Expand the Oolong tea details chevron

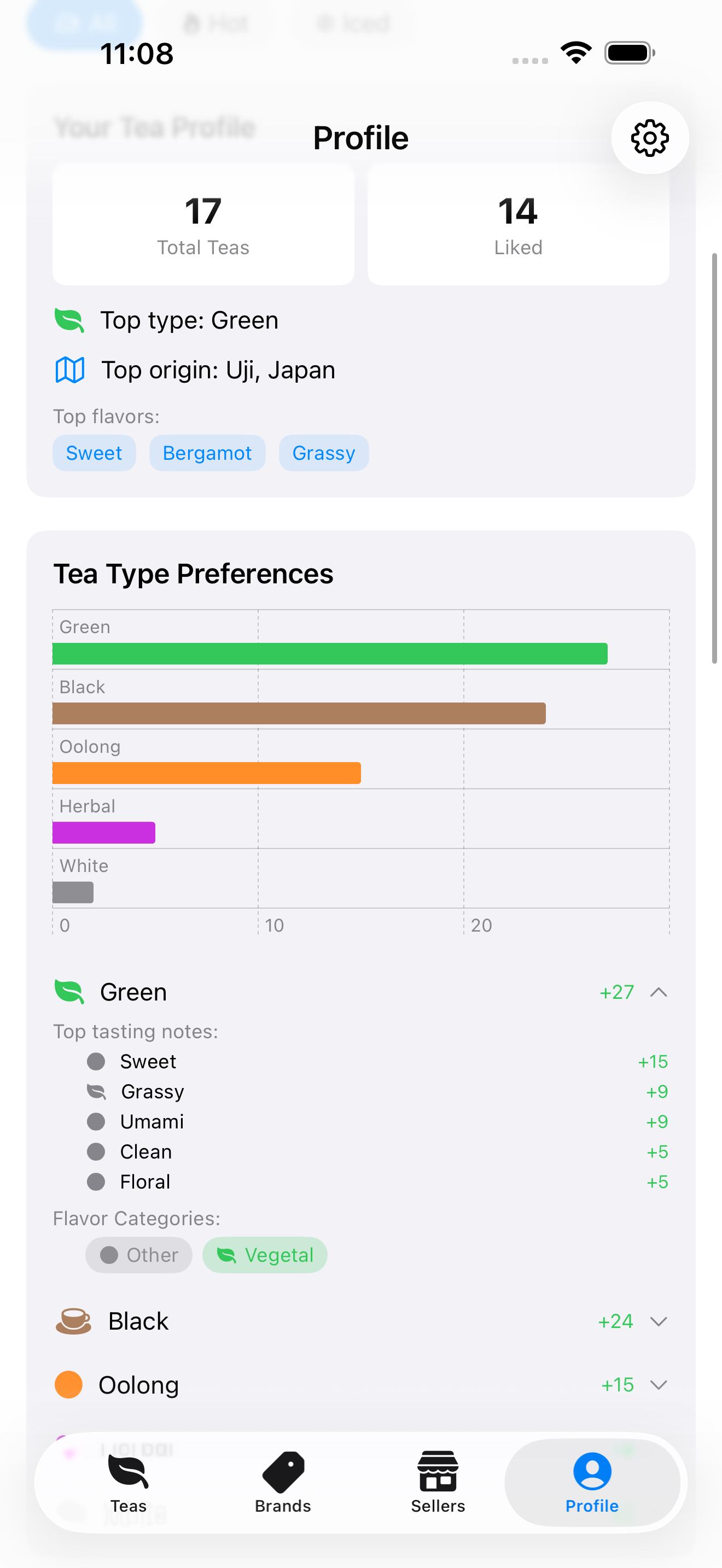coord(659,1385)
